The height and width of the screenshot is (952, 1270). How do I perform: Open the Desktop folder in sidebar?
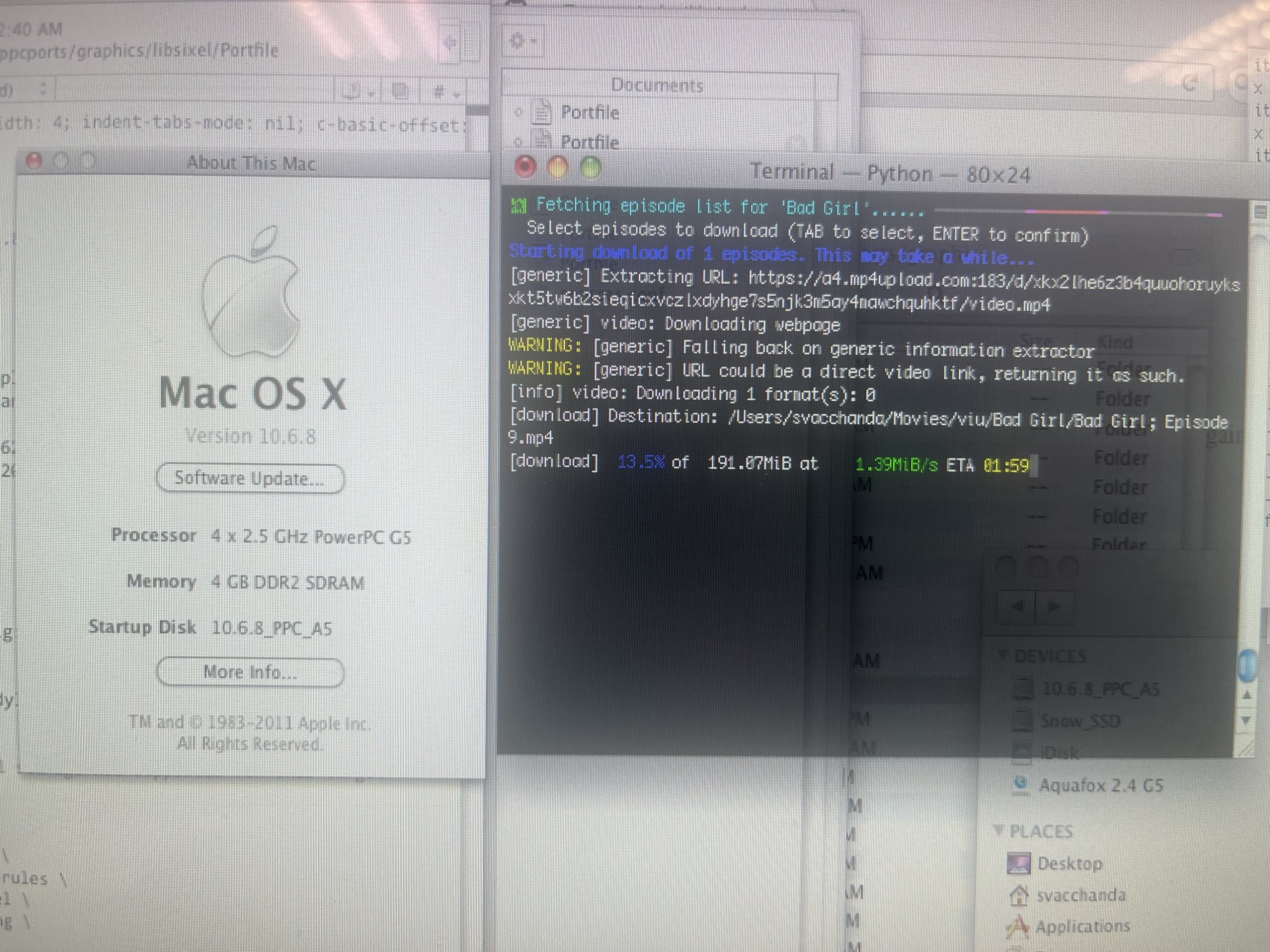click(1069, 864)
